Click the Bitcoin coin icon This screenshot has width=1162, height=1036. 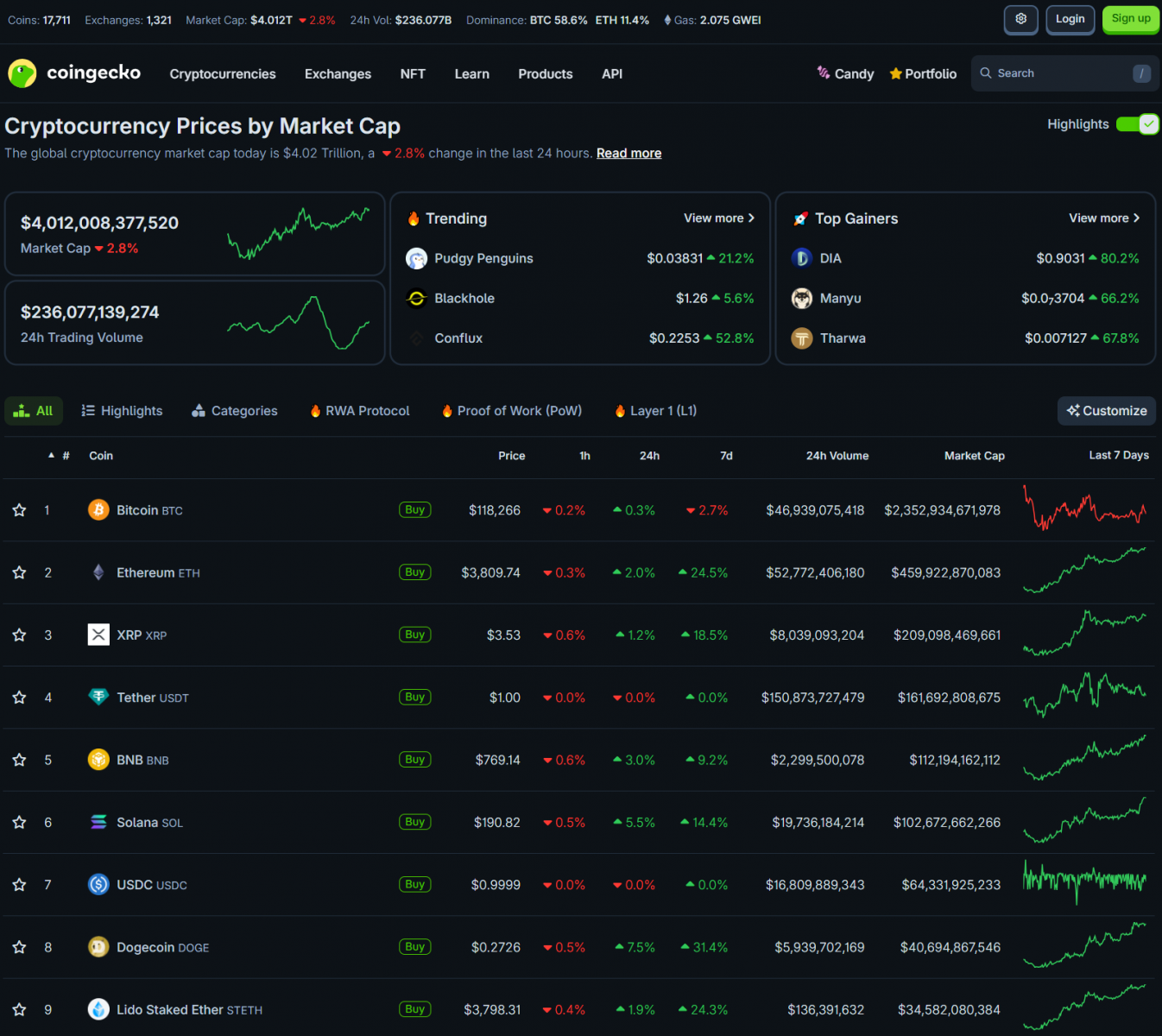pos(98,510)
